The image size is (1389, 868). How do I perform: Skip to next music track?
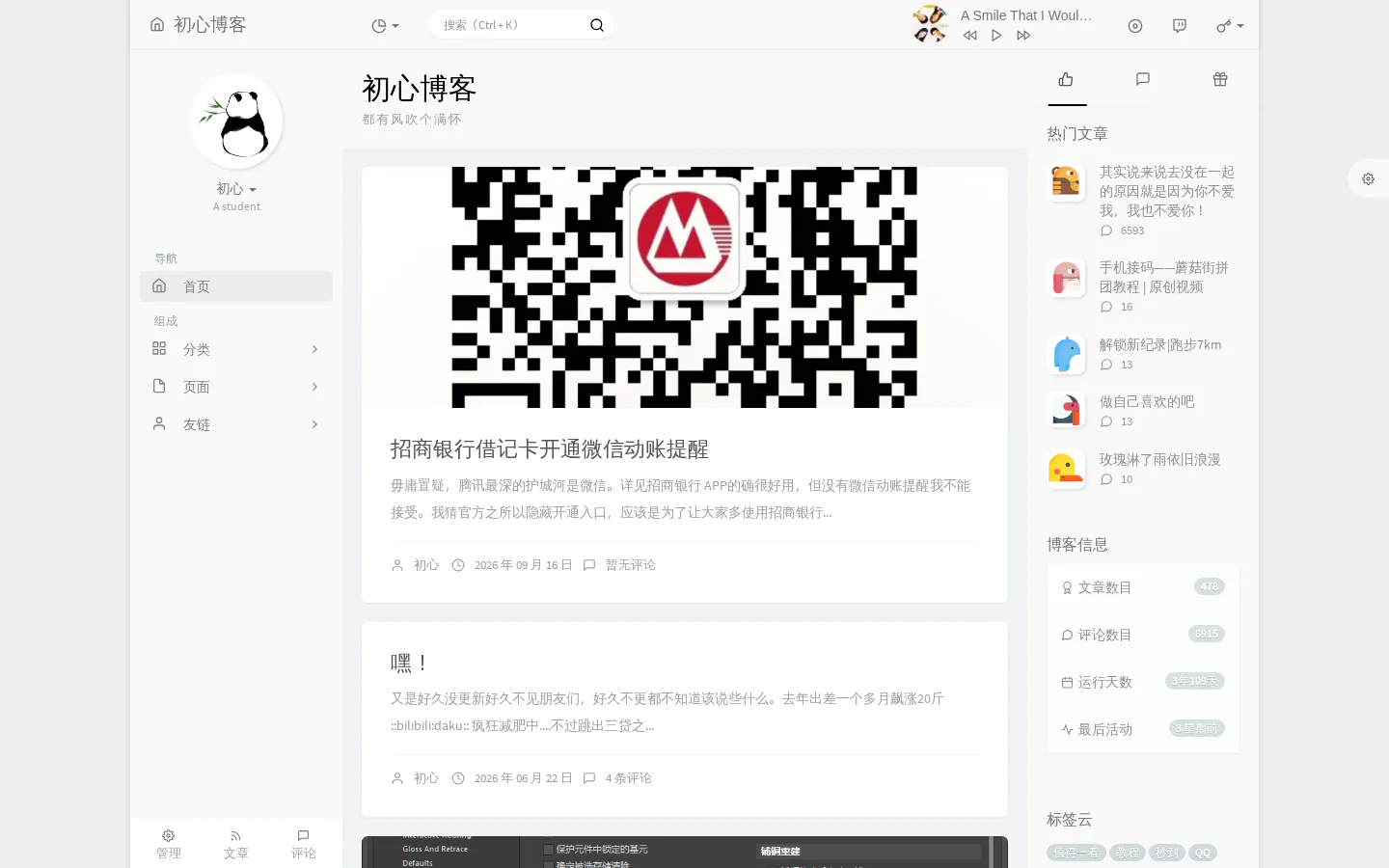tap(1023, 36)
